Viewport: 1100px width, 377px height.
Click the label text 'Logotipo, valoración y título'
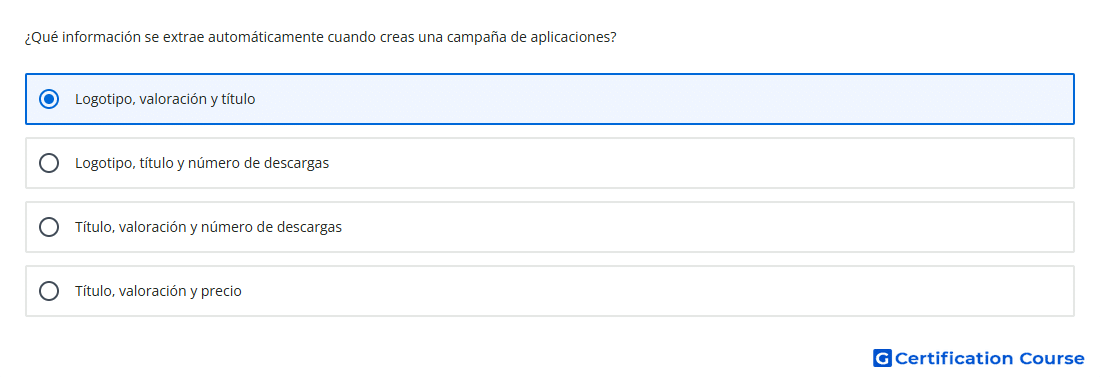165,100
